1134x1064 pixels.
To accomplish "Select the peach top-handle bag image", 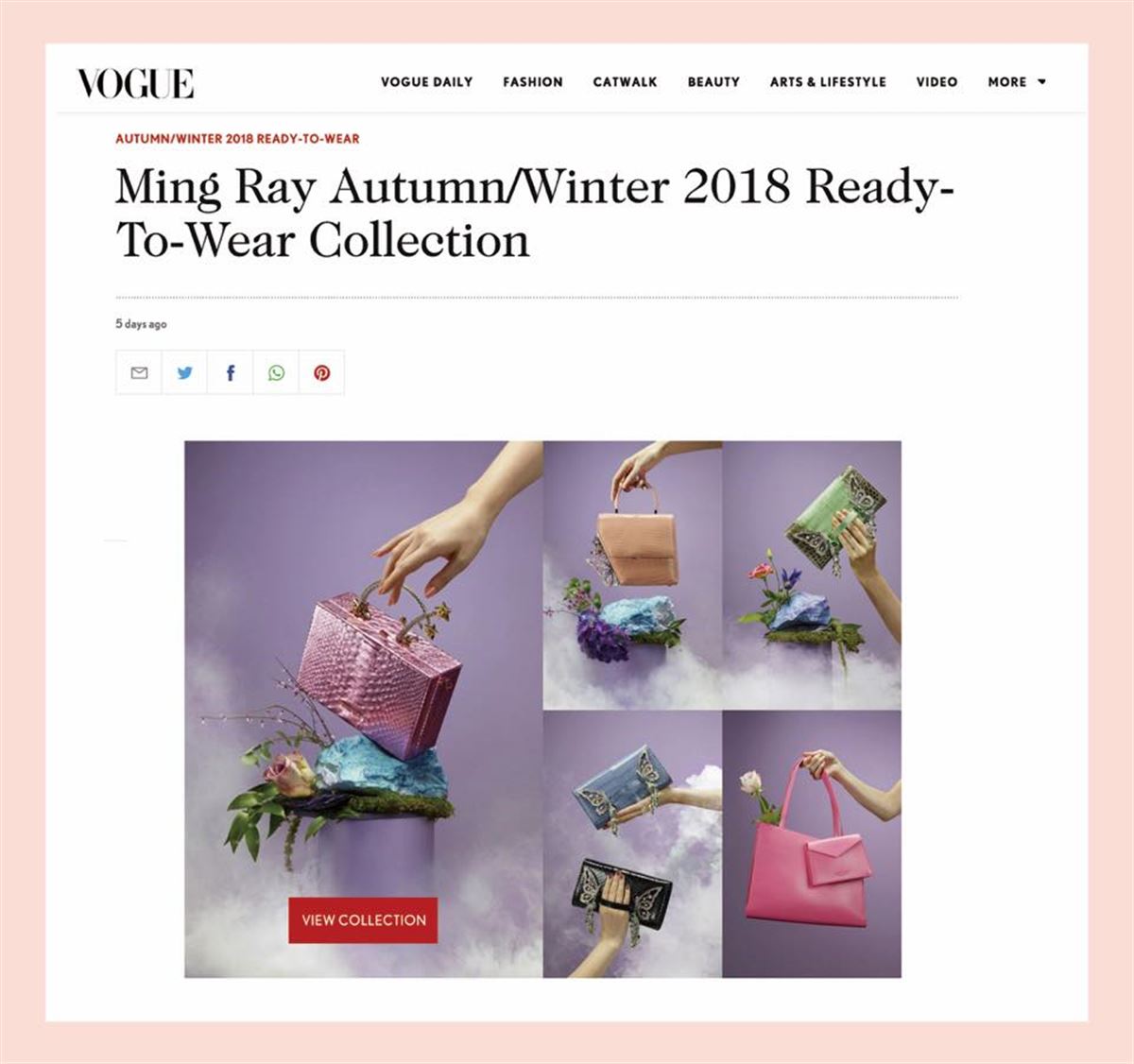I will [x=633, y=575].
